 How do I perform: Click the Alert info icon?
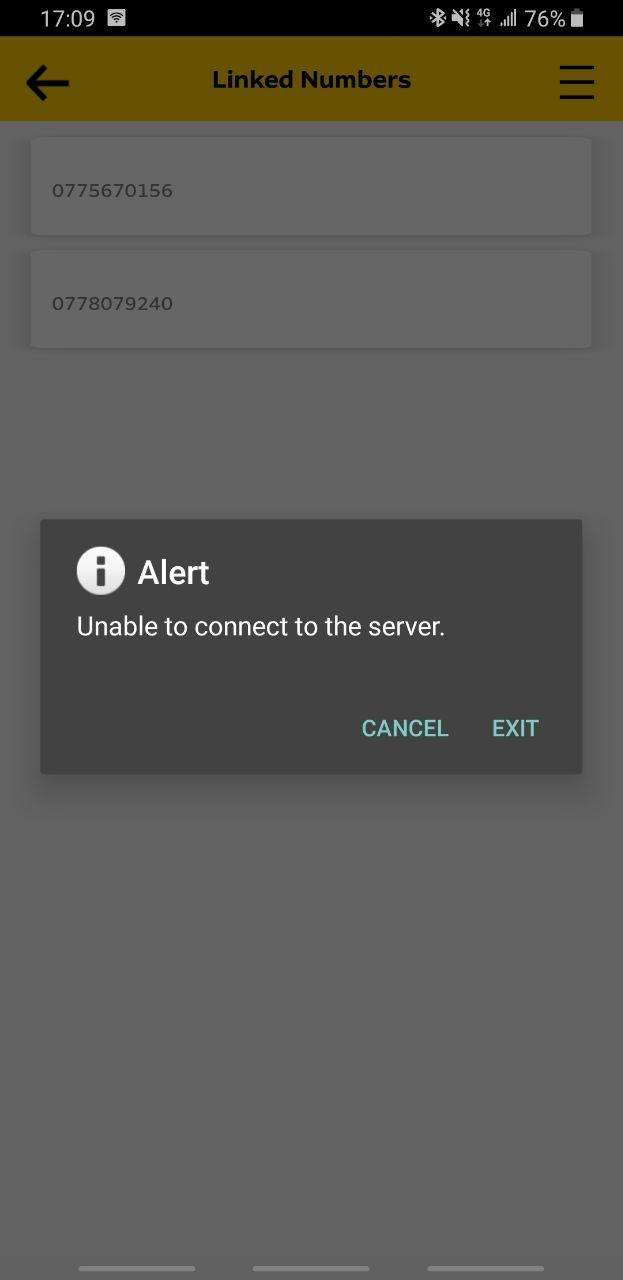[100, 571]
